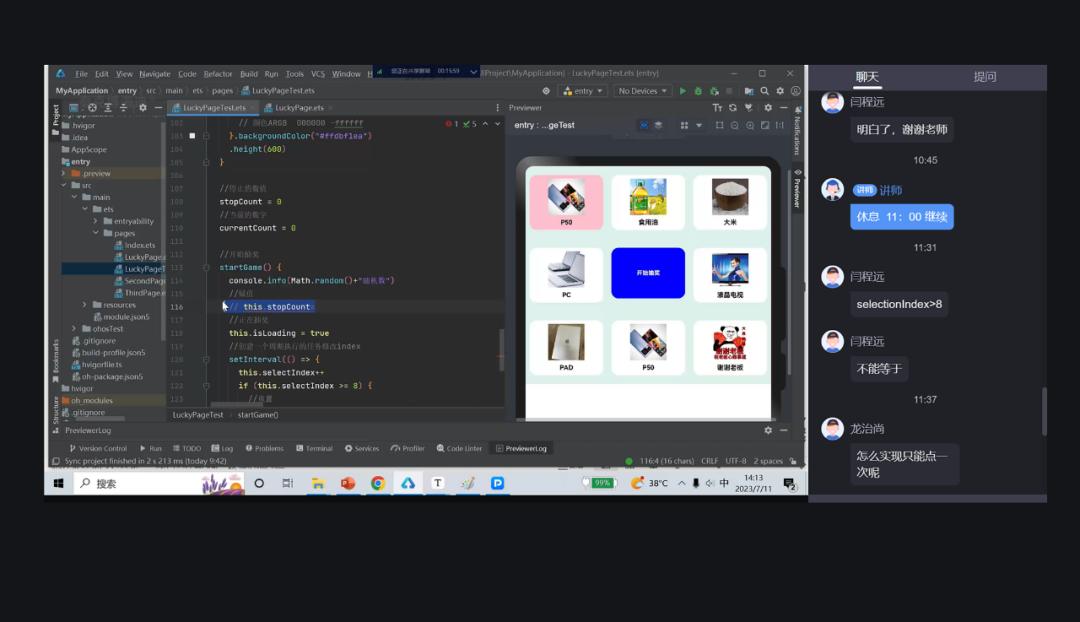Click the blue 开始抽奖 button in previewer
Viewport: 1080px width, 622px height.
[648, 273]
